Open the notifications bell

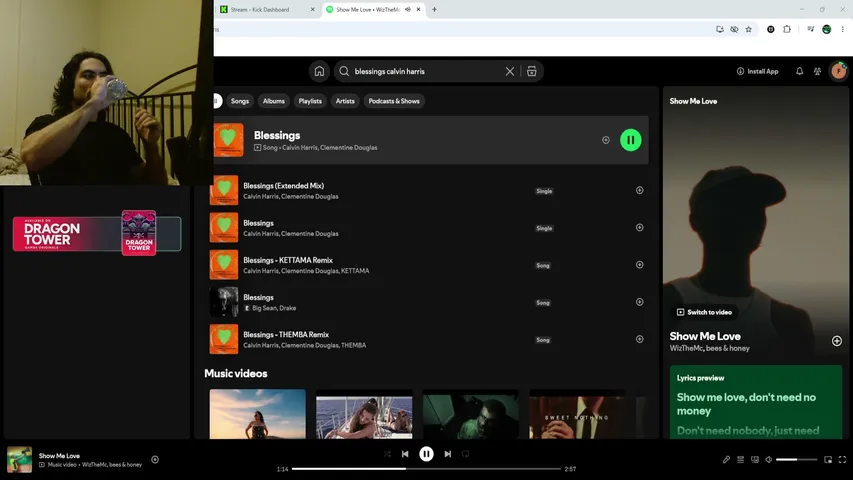[x=799, y=71]
